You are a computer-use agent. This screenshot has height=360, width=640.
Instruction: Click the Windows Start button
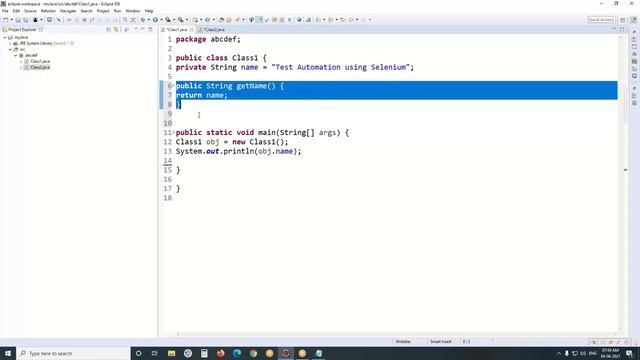click(x=8, y=353)
